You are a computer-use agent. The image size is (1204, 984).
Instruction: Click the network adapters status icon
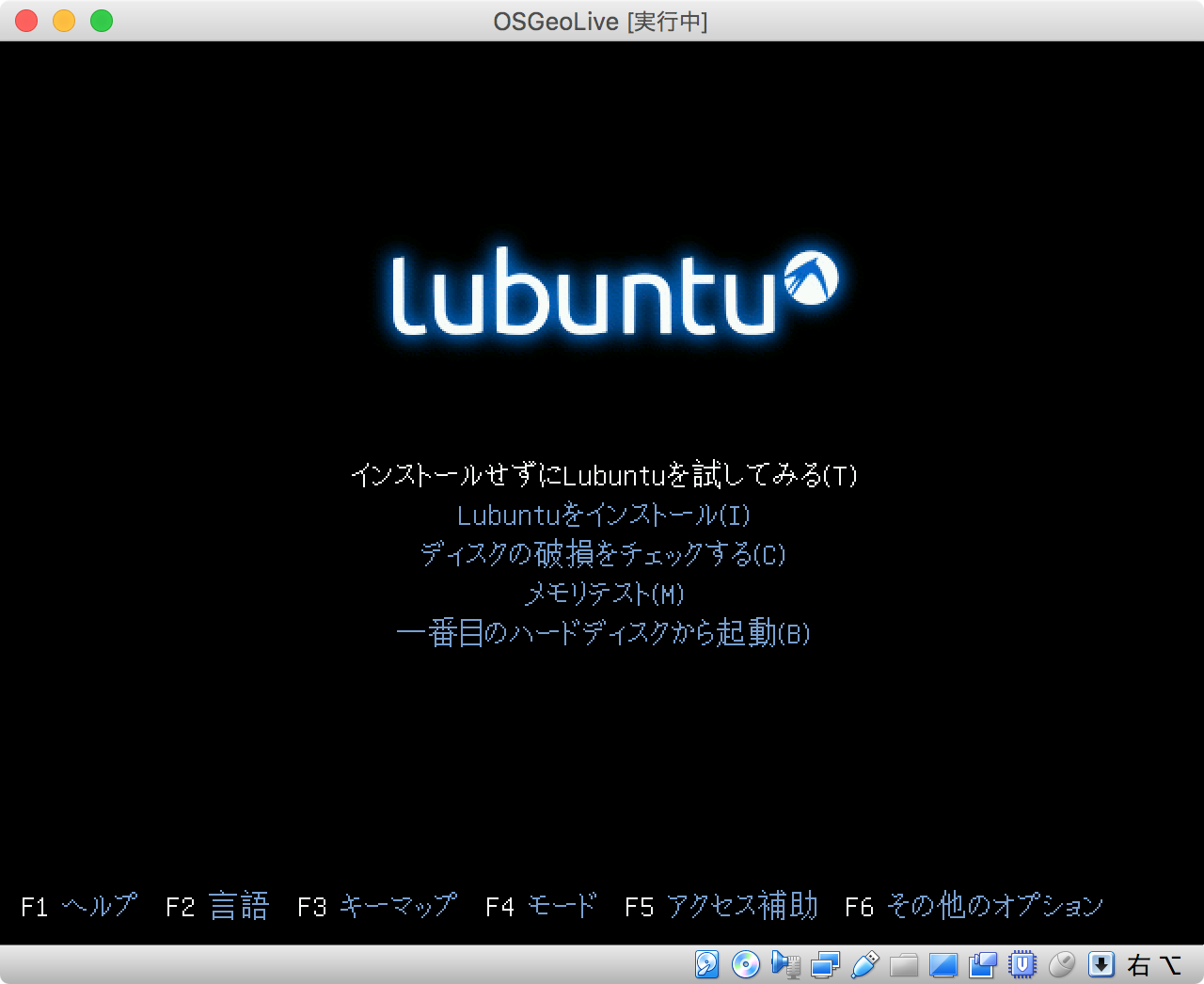coord(825,964)
